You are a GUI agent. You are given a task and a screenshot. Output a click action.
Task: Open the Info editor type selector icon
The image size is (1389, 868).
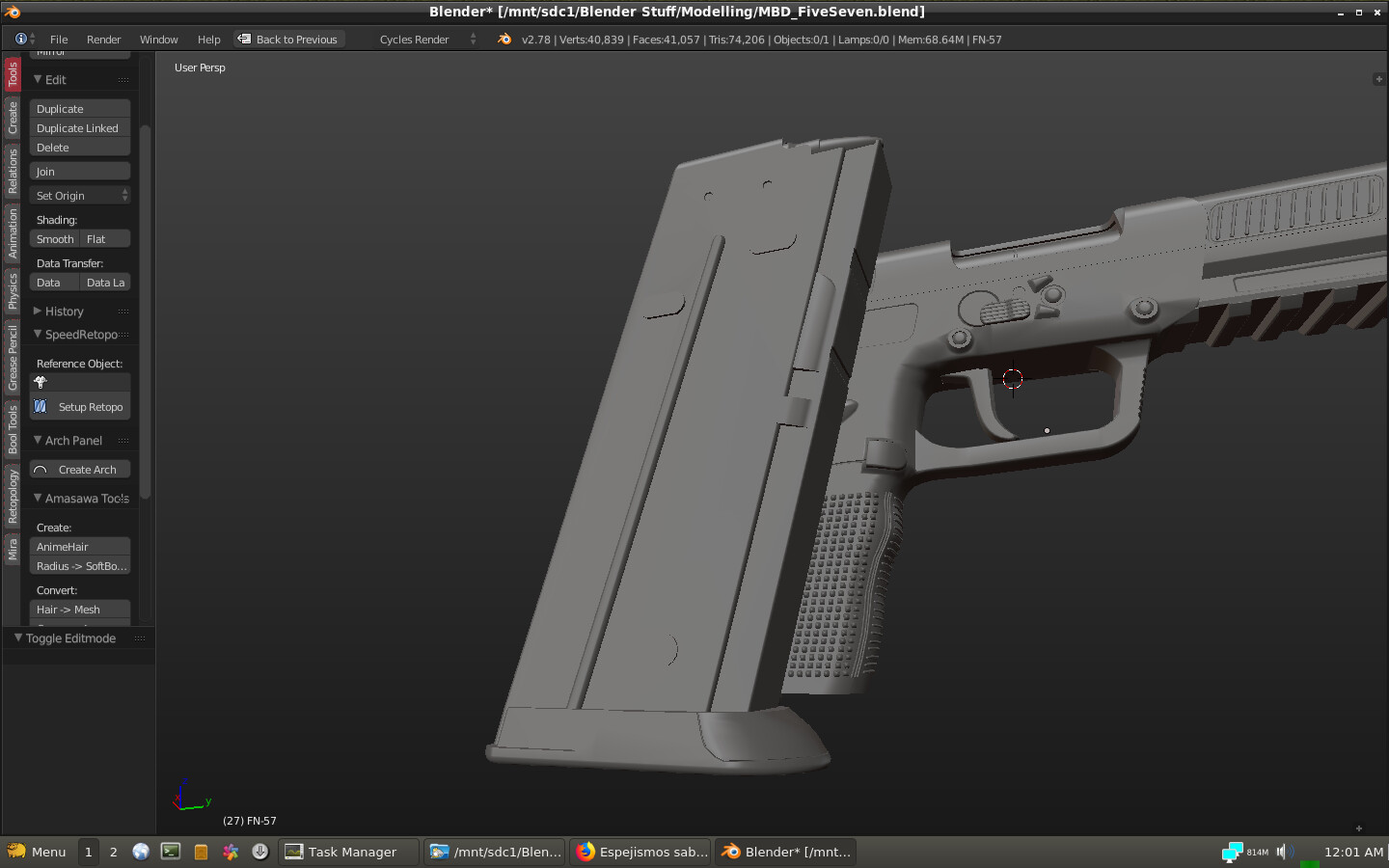[x=21, y=40]
